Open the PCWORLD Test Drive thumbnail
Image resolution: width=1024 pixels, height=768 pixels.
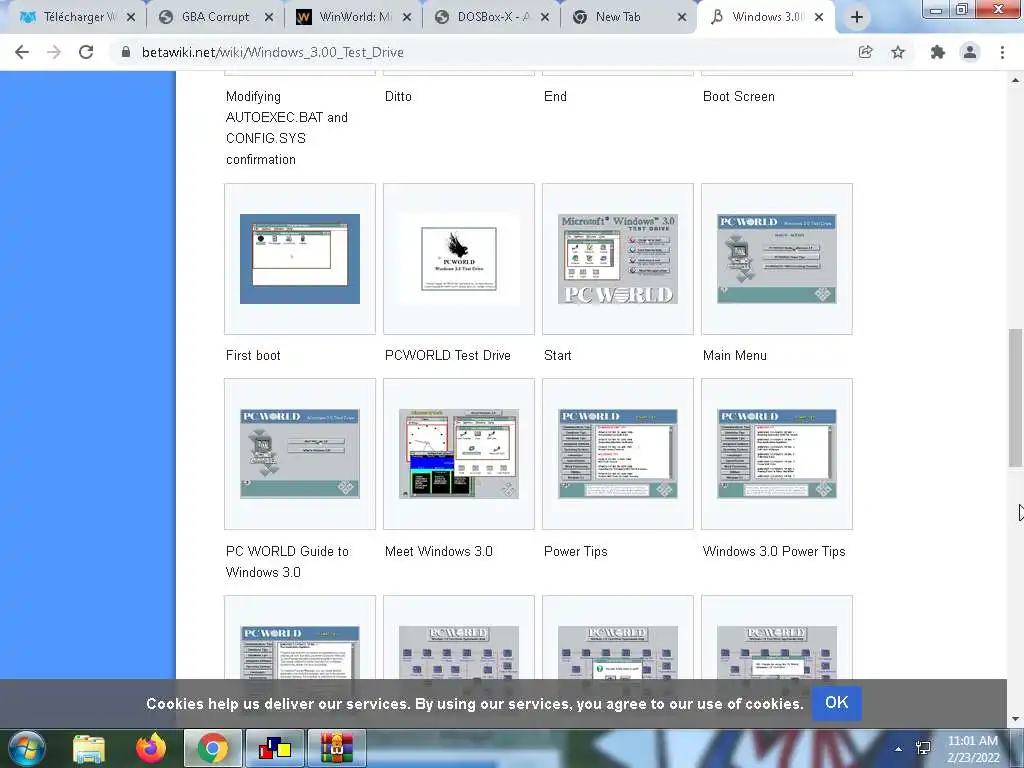point(459,259)
